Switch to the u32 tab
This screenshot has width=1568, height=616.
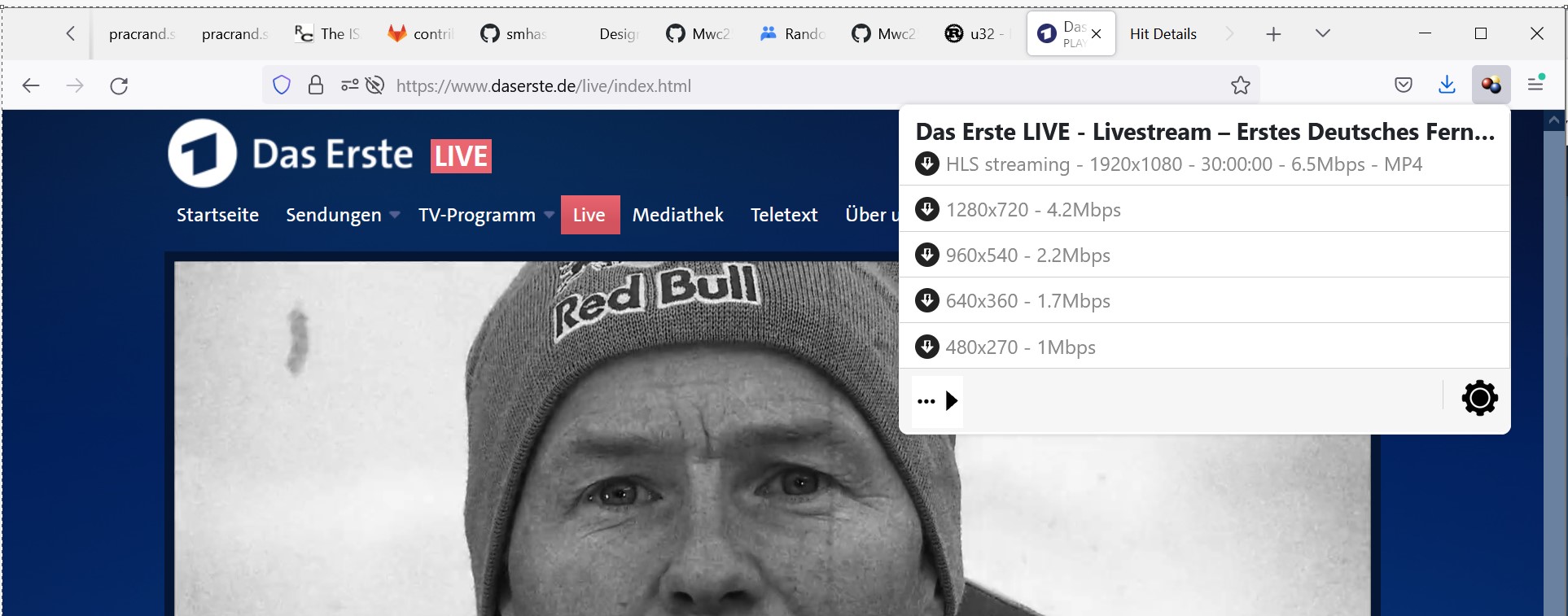coord(979,34)
